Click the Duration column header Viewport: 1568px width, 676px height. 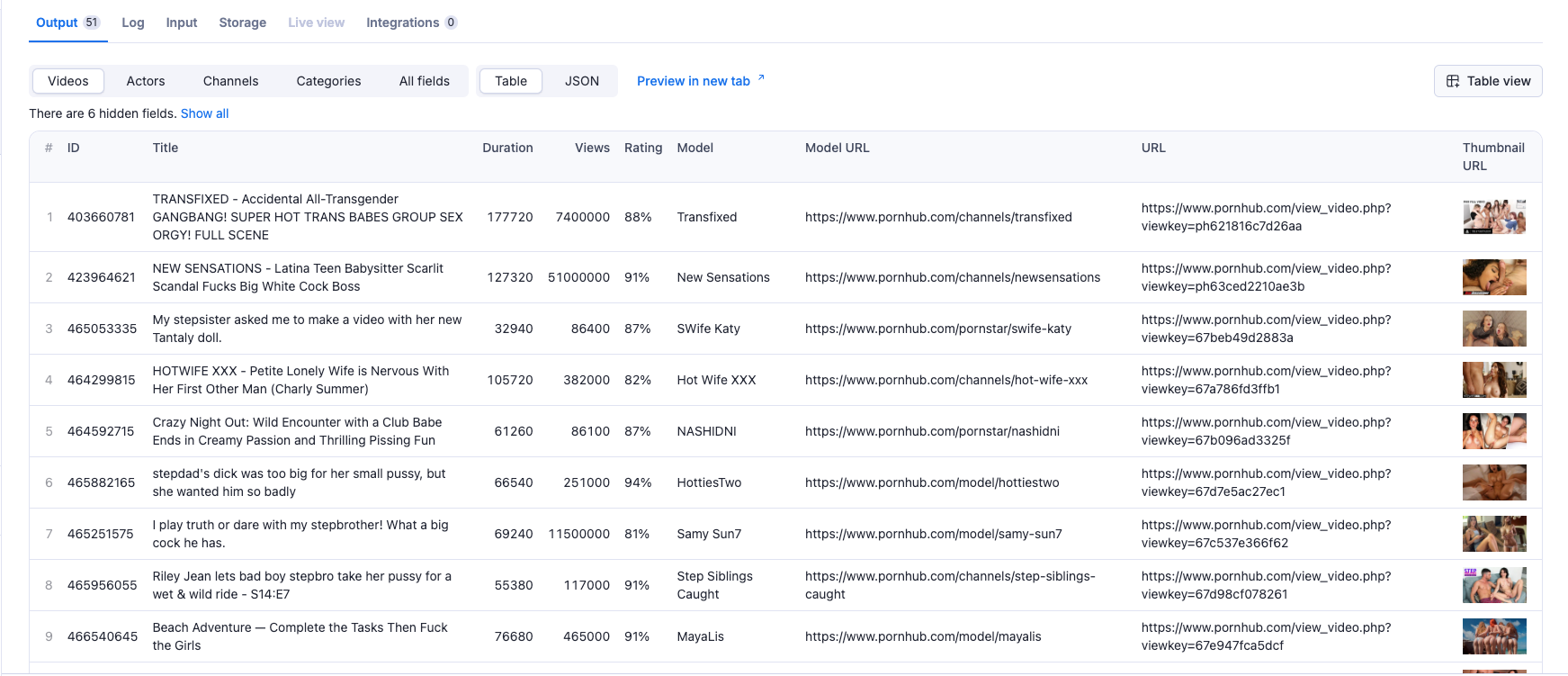click(x=507, y=148)
